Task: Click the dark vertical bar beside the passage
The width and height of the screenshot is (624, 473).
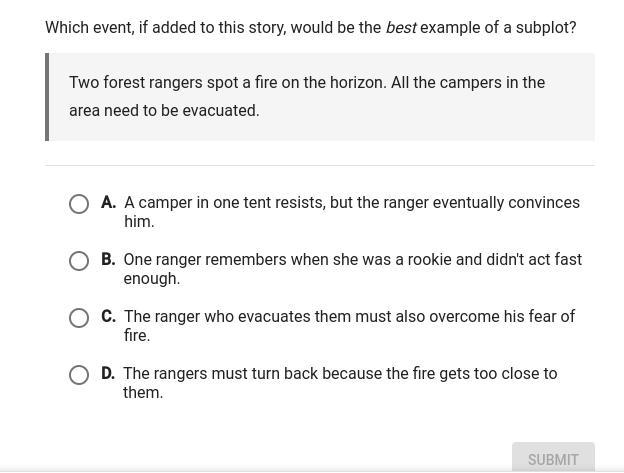Action: point(47,97)
